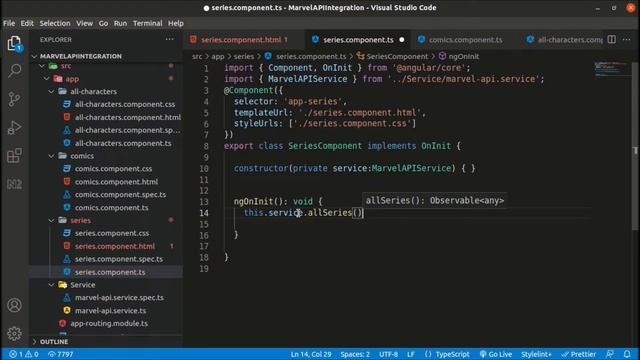Screen dimensions: 640x360
Task: Open the File menu
Action: (x=9, y=23)
